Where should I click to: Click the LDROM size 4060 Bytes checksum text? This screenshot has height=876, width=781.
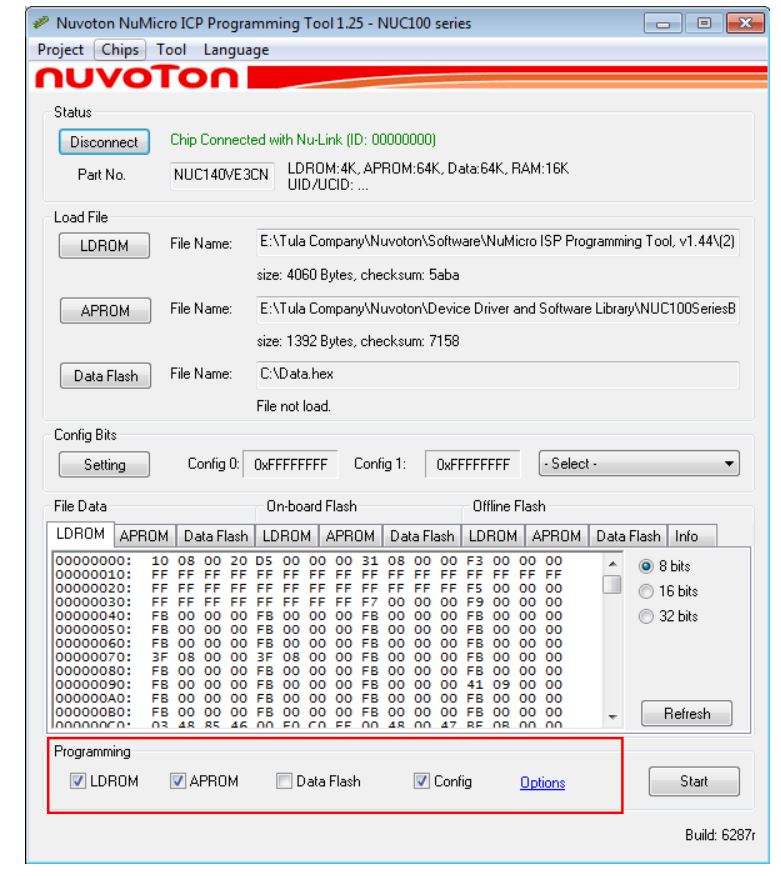pos(358,275)
